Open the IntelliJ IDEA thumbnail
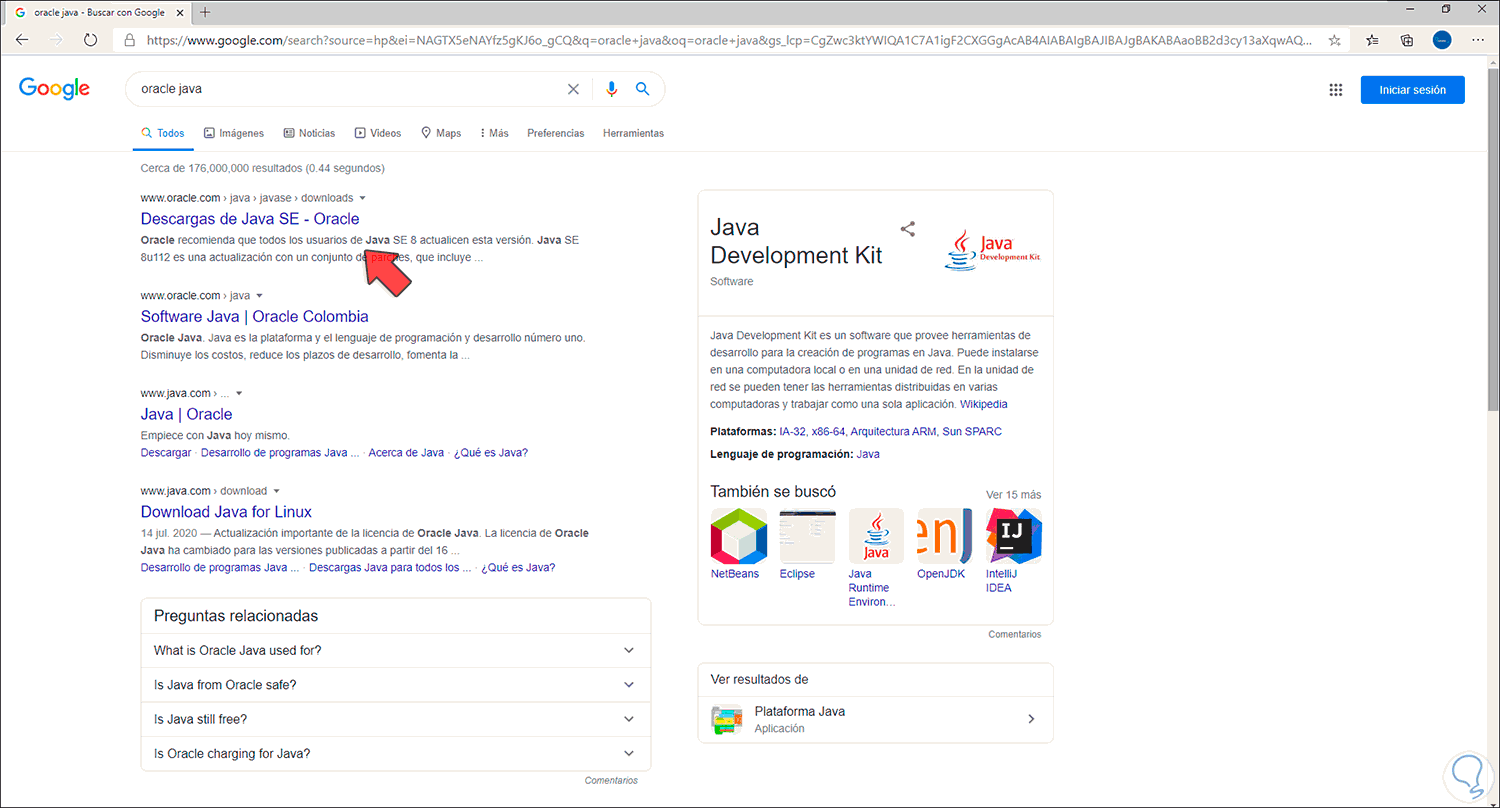1500x808 pixels. [1013, 536]
